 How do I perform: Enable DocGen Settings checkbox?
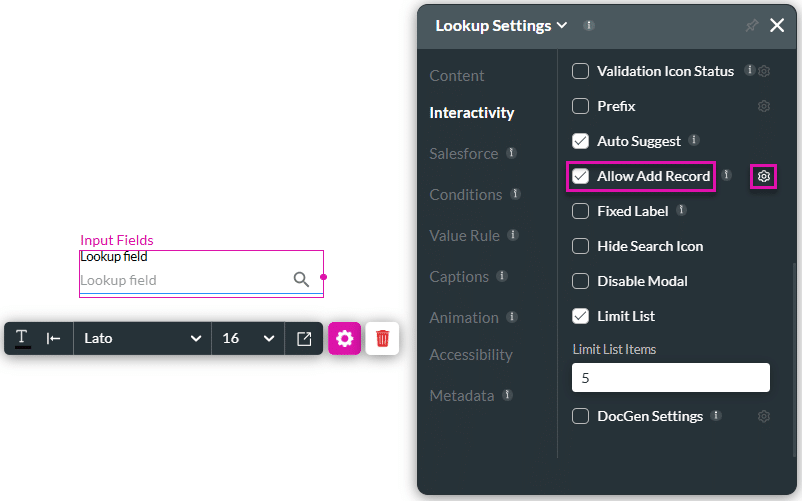(581, 416)
